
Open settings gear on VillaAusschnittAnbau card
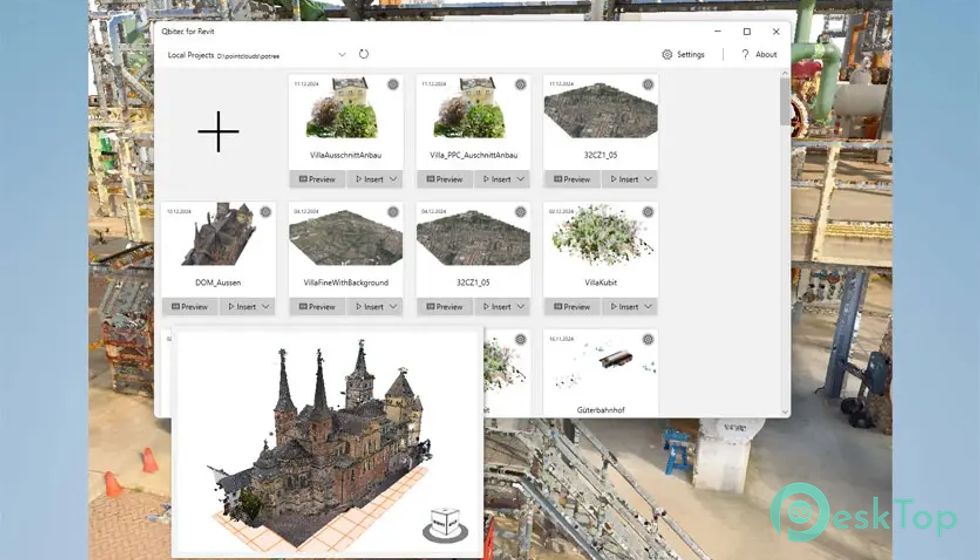tap(393, 85)
